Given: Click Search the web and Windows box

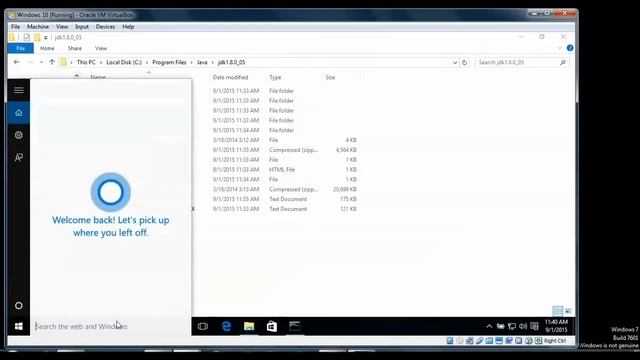Looking at the screenshot, I should [111, 326].
